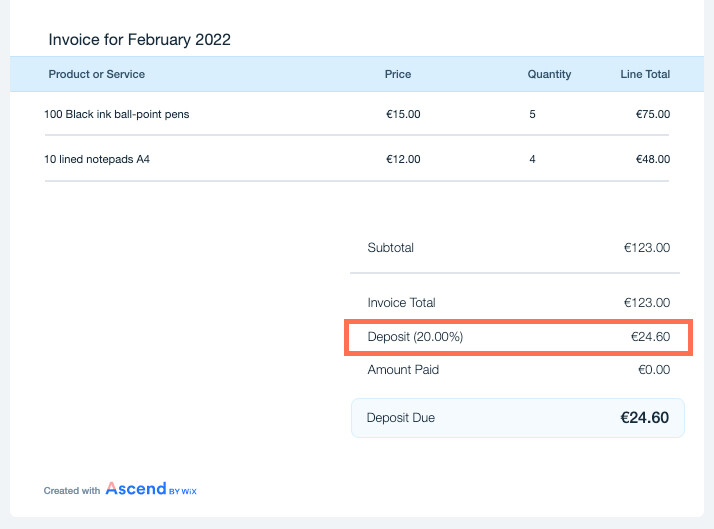Click the quantity 5 for pens
The height and width of the screenshot is (529, 714).
point(532,114)
